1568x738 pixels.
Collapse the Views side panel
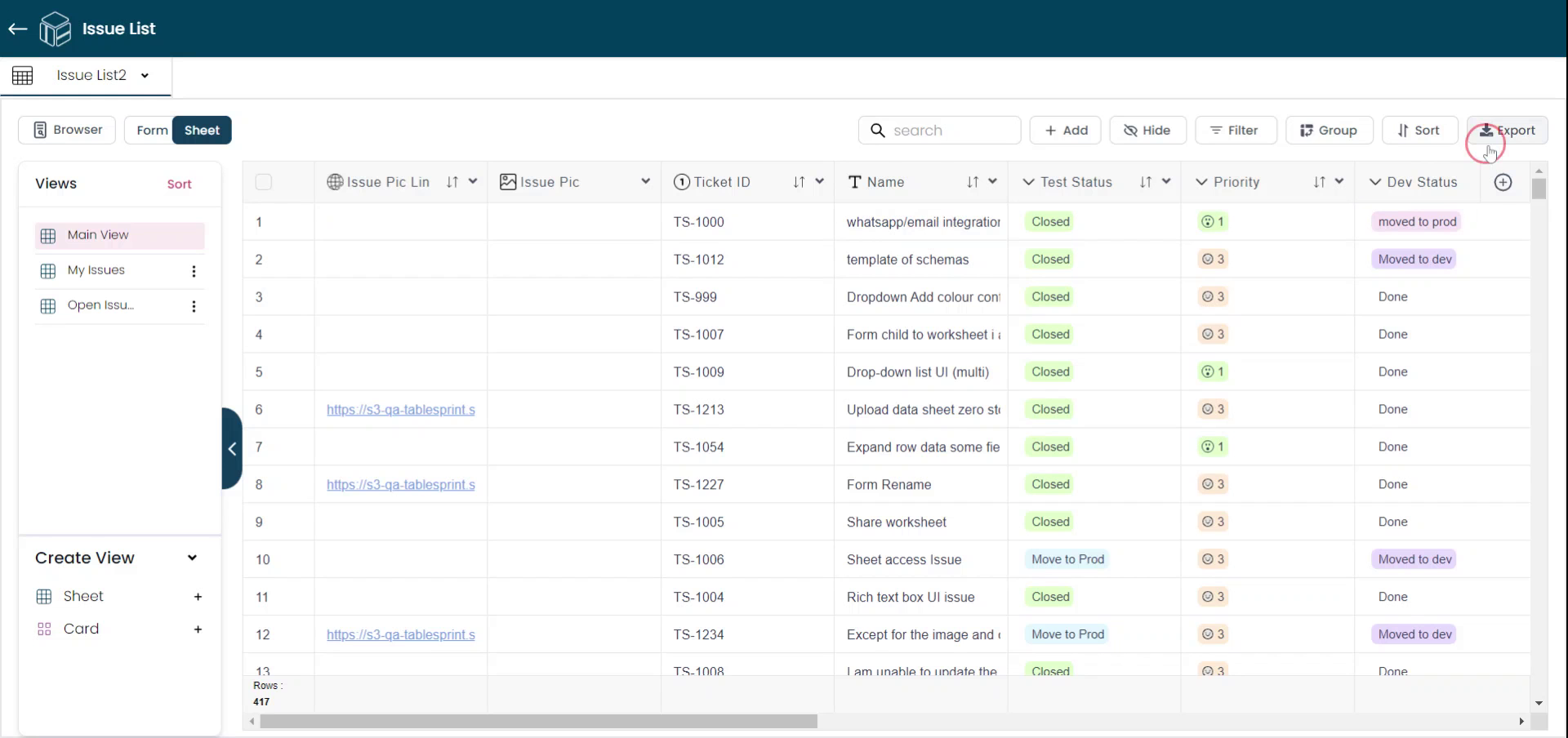point(232,448)
